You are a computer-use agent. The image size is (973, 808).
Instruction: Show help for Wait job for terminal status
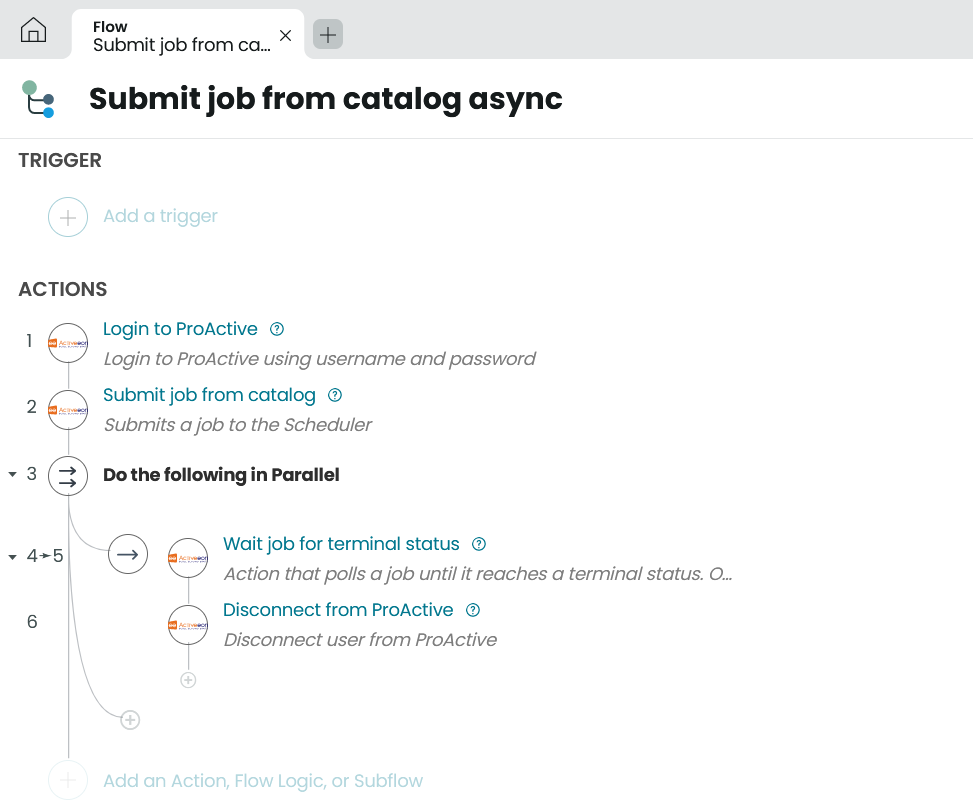(478, 544)
